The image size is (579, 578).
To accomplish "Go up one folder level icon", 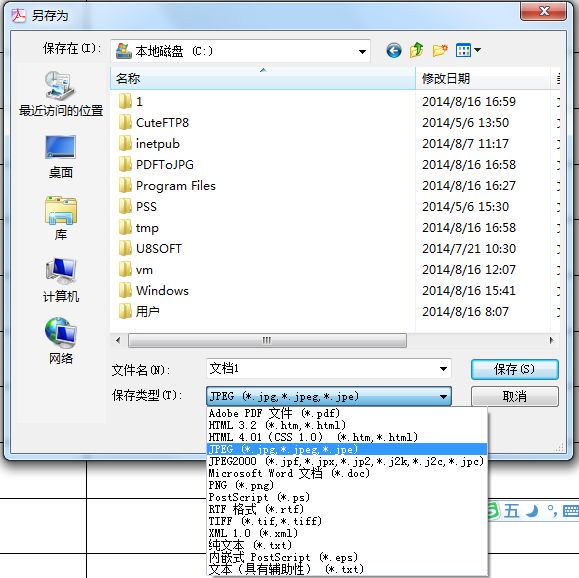I will (x=417, y=50).
